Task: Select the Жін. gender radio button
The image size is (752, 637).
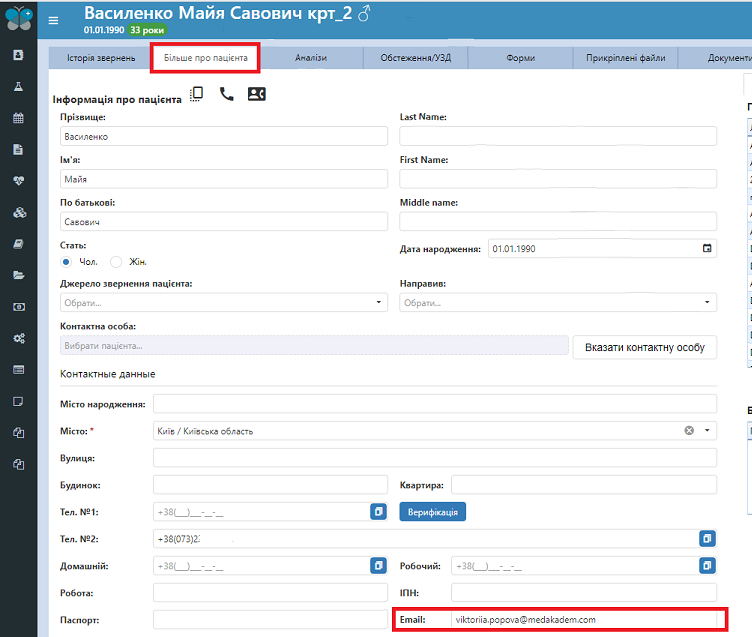Action: (116, 262)
